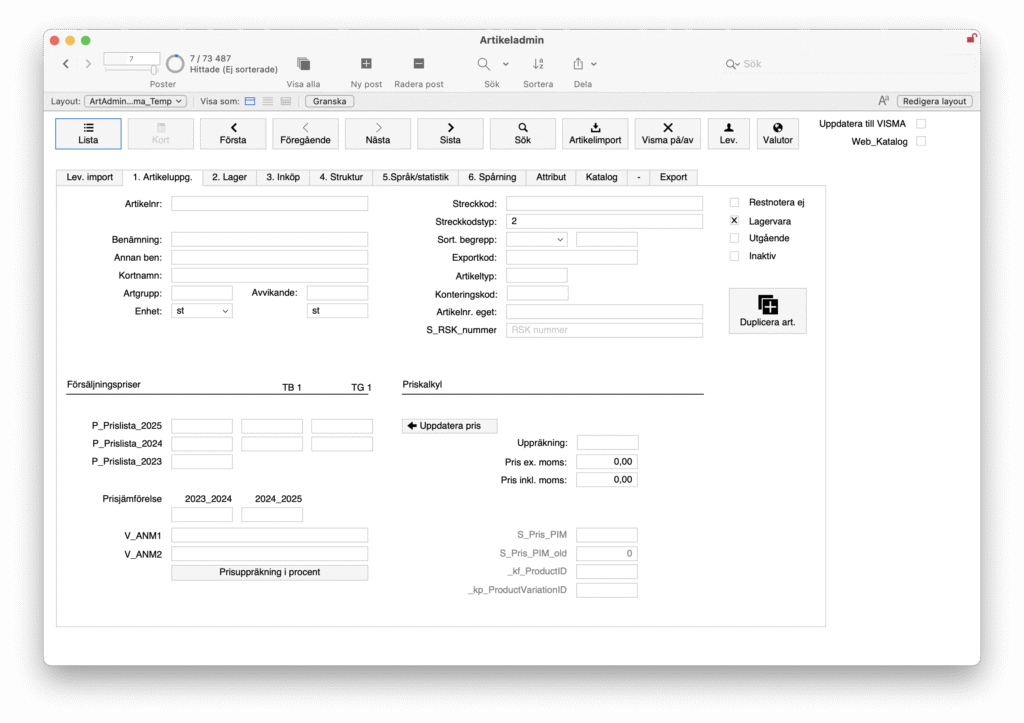
Task: Click the Uppdatera pris button
Action: (449, 426)
